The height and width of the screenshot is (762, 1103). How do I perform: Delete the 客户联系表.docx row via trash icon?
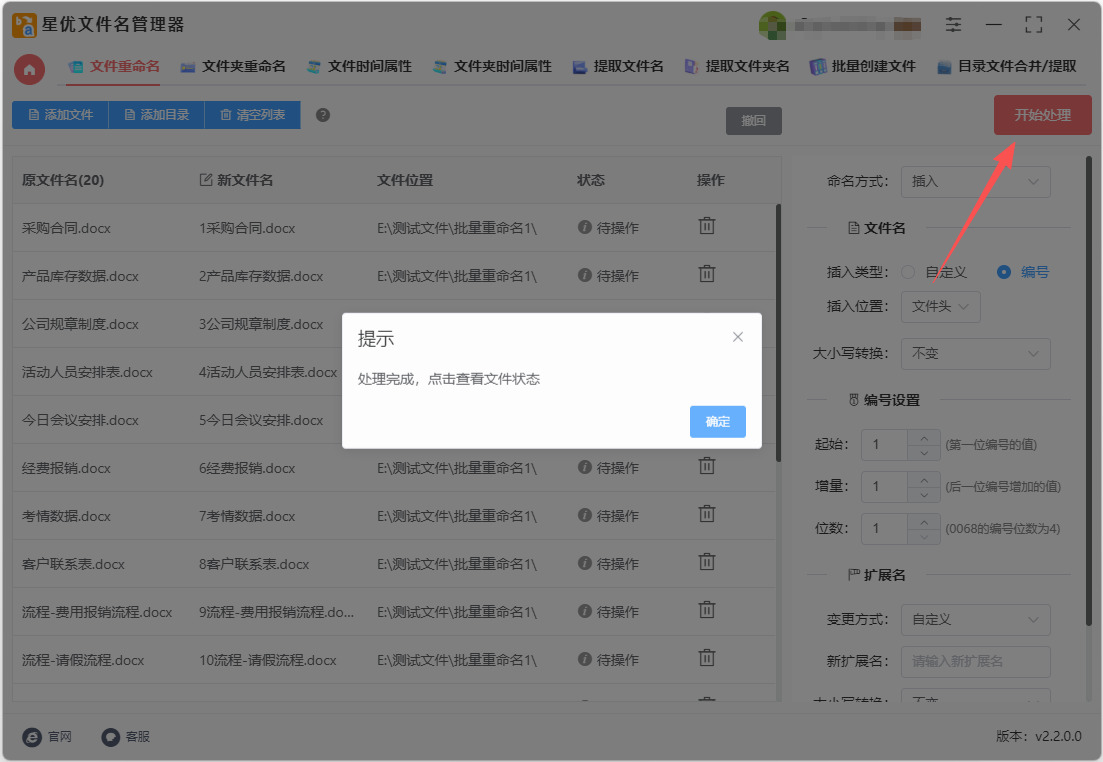point(707,561)
